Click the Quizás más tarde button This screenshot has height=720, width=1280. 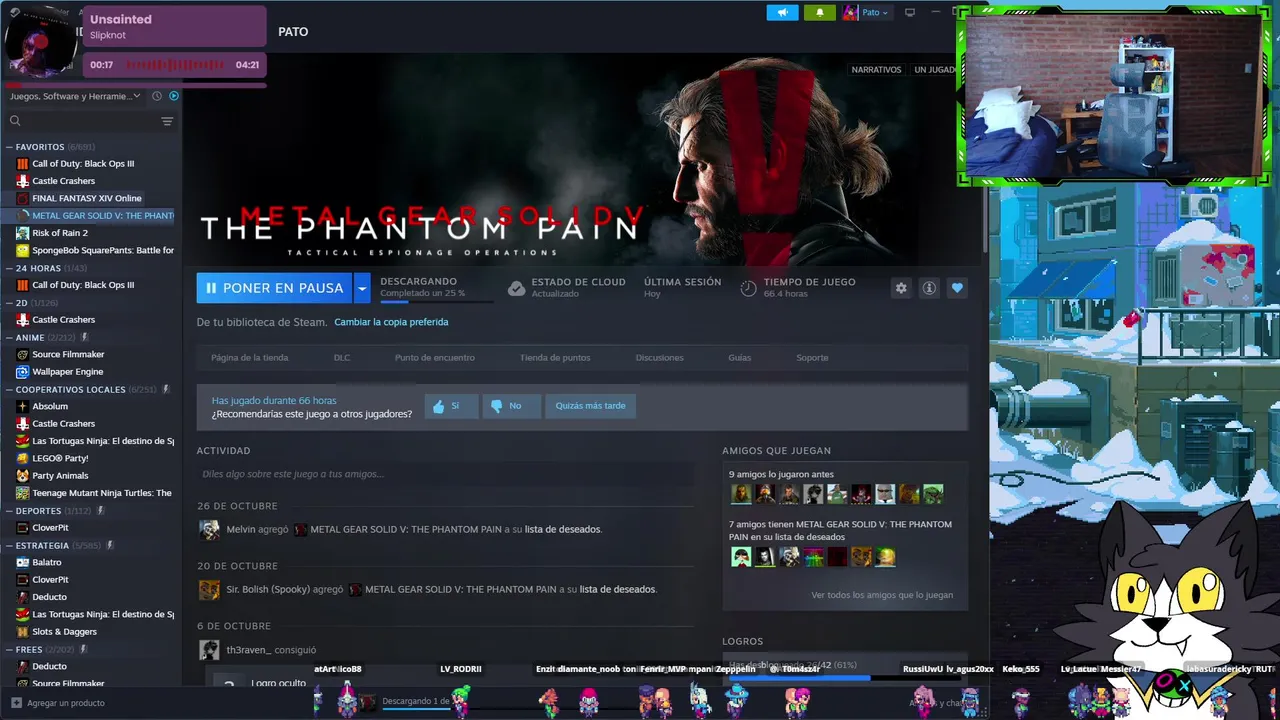tap(590, 406)
